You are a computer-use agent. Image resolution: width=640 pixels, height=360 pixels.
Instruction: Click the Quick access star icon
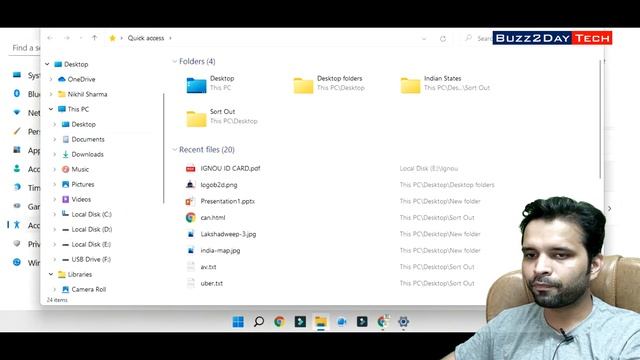[112, 38]
